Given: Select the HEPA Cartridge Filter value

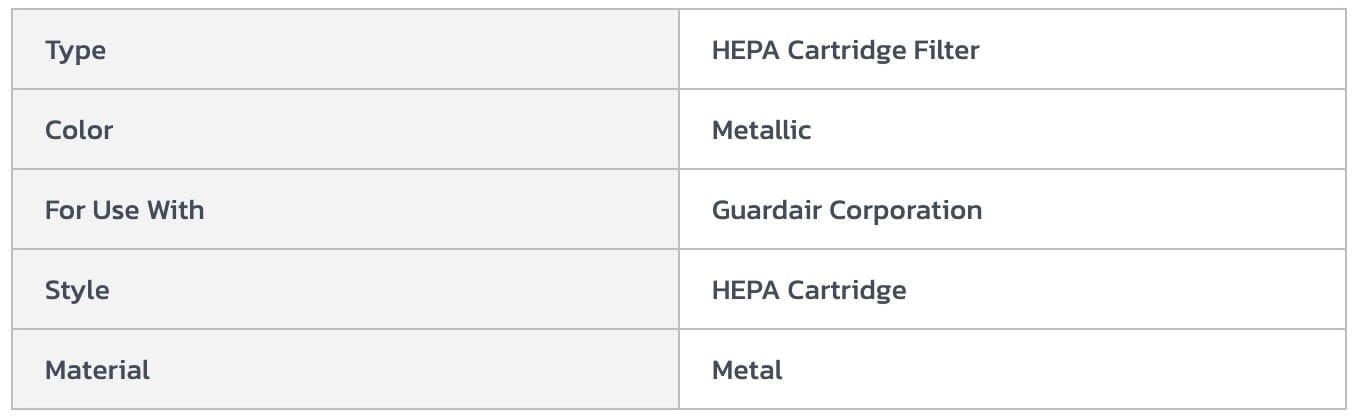Looking at the screenshot, I should click(845, 50).
